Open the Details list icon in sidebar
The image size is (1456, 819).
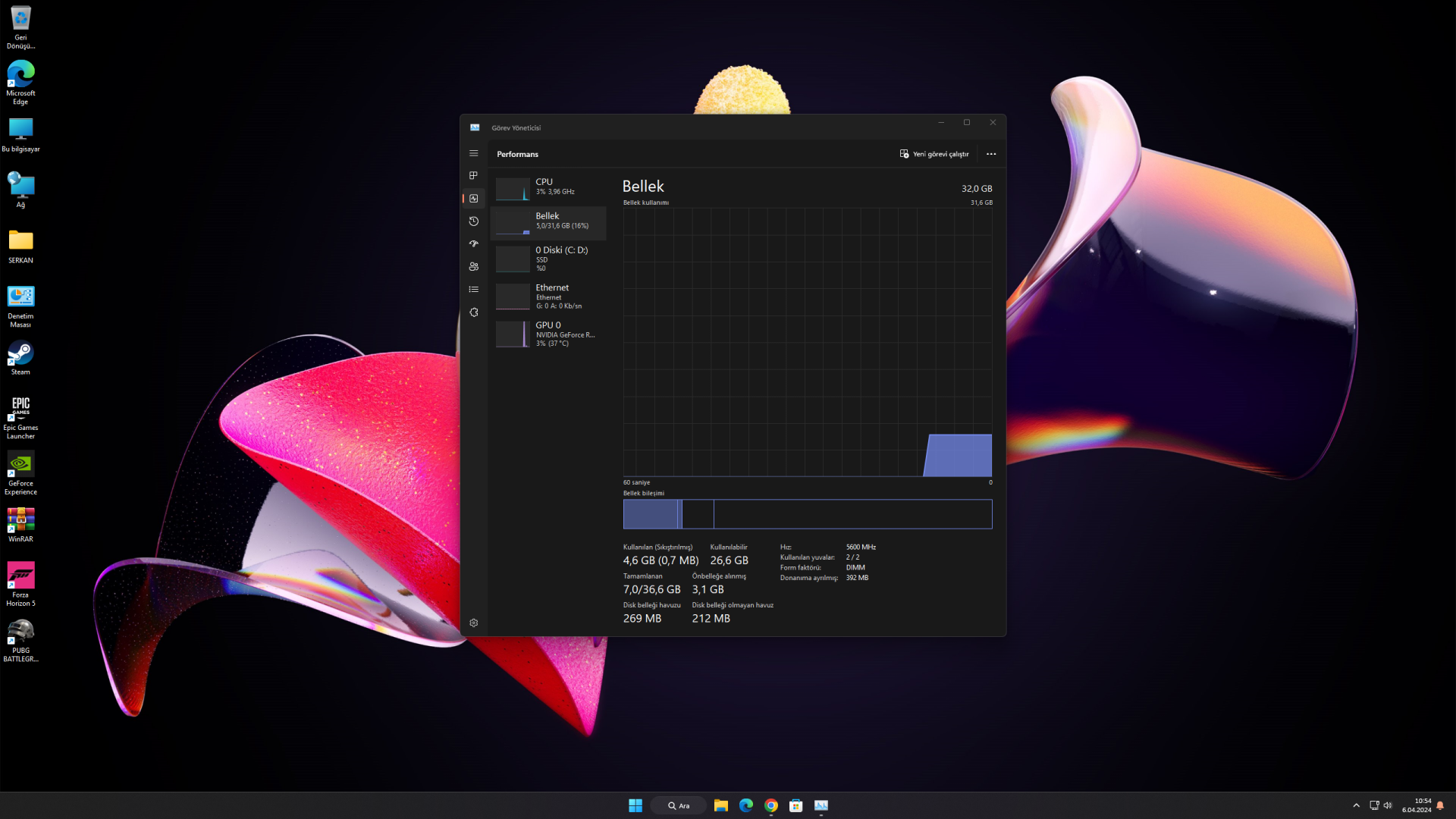[x=473, y=290]
